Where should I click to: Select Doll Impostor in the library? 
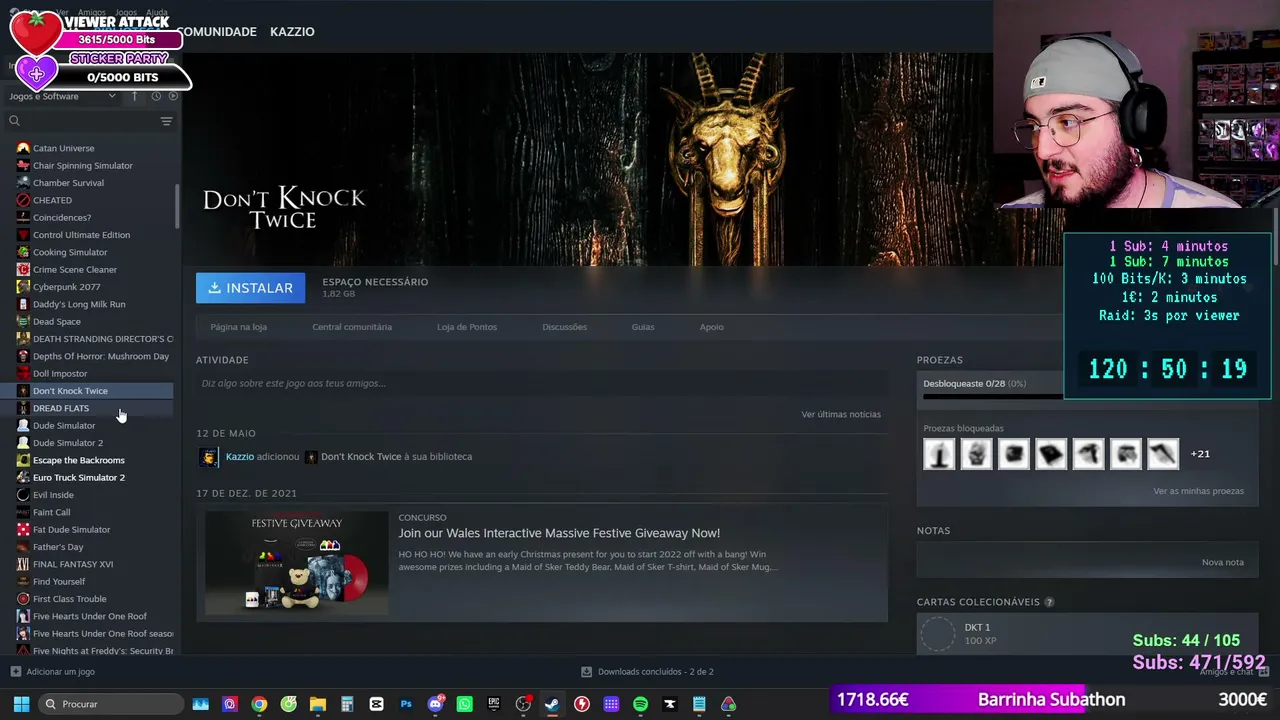click(x=60, y=374)
